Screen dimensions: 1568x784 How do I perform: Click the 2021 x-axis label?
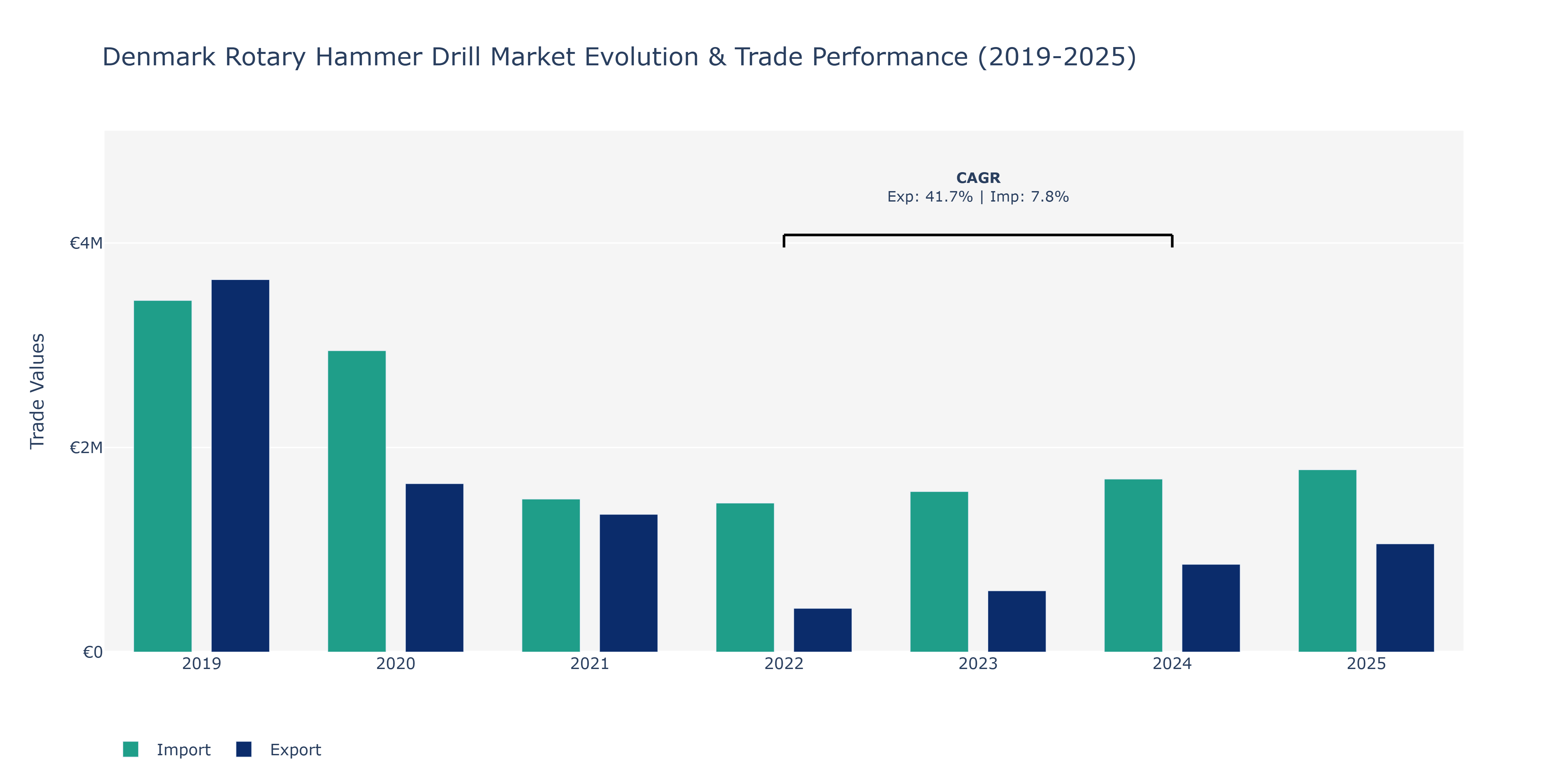(x=590, y=663)
